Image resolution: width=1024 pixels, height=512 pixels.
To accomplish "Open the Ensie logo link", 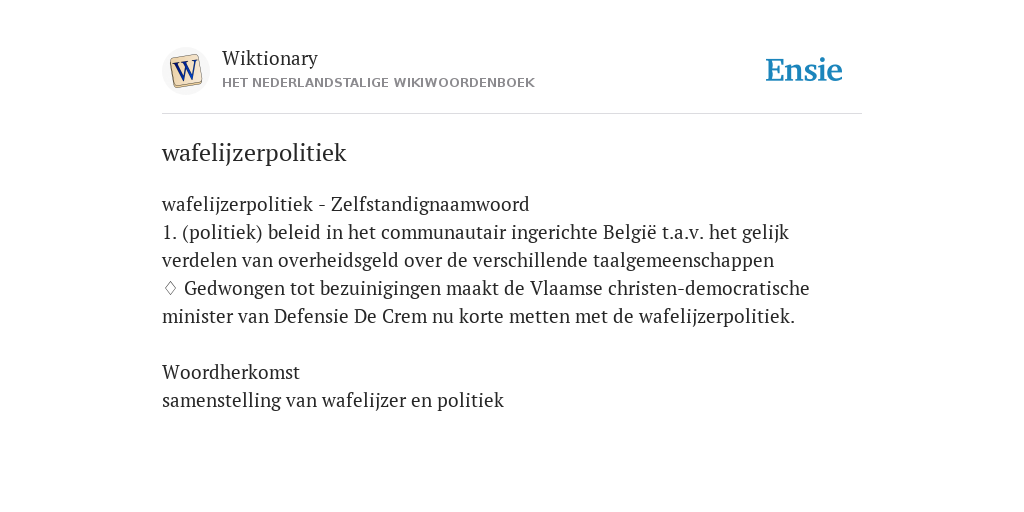I will (x=803, y=71).
